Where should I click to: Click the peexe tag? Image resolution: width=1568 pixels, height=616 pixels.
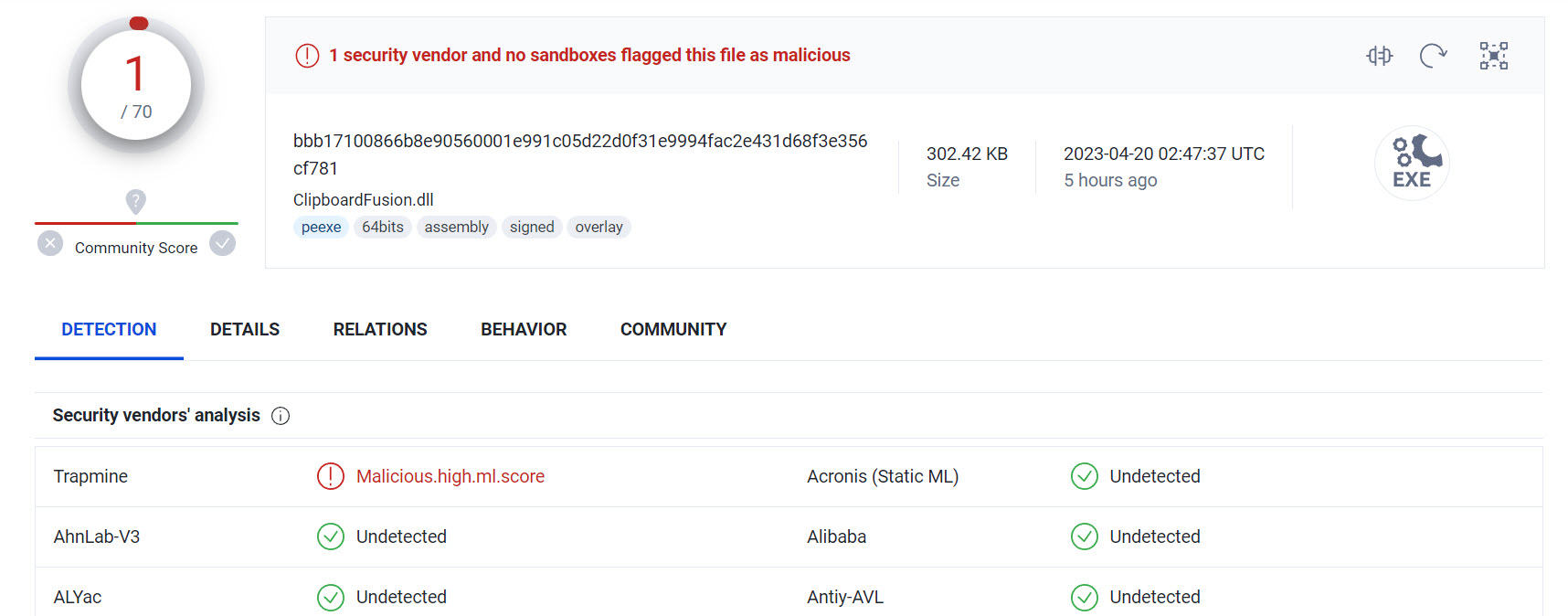coord(321,227)
